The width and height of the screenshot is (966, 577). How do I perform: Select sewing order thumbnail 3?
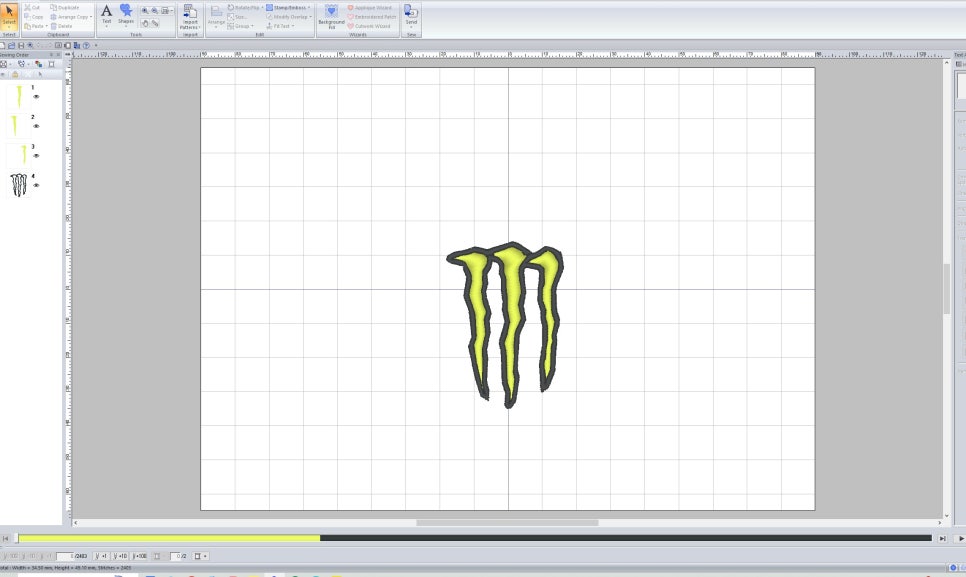[18, 156]
